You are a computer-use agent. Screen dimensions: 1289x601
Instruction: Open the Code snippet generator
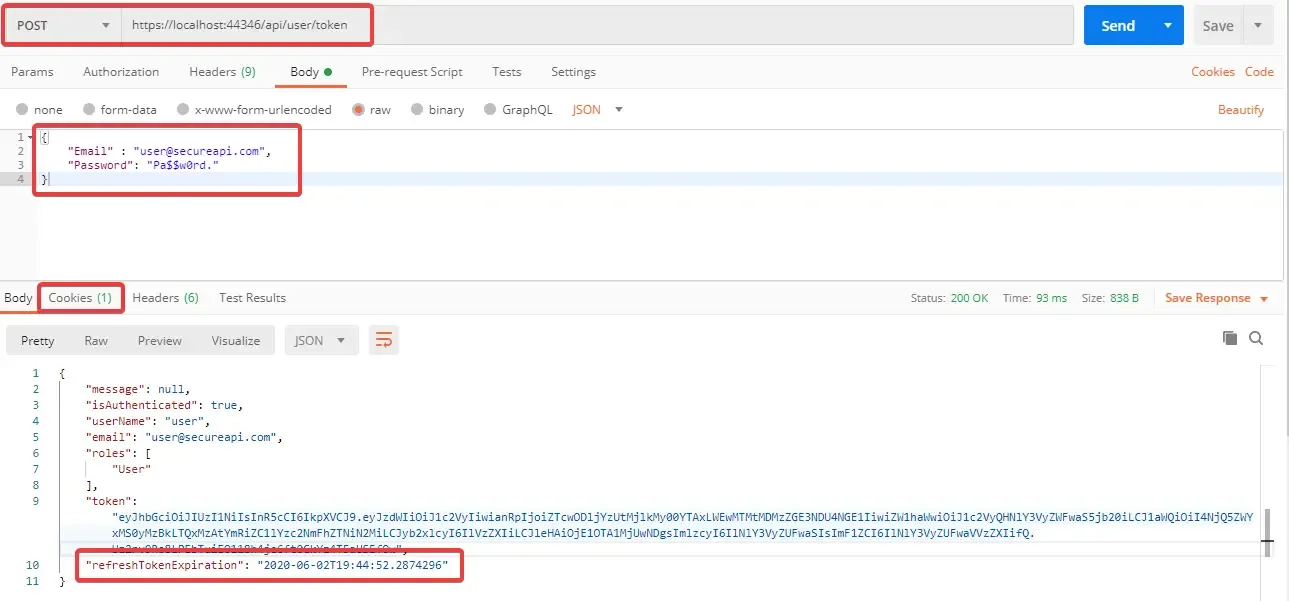(1260, 72)
